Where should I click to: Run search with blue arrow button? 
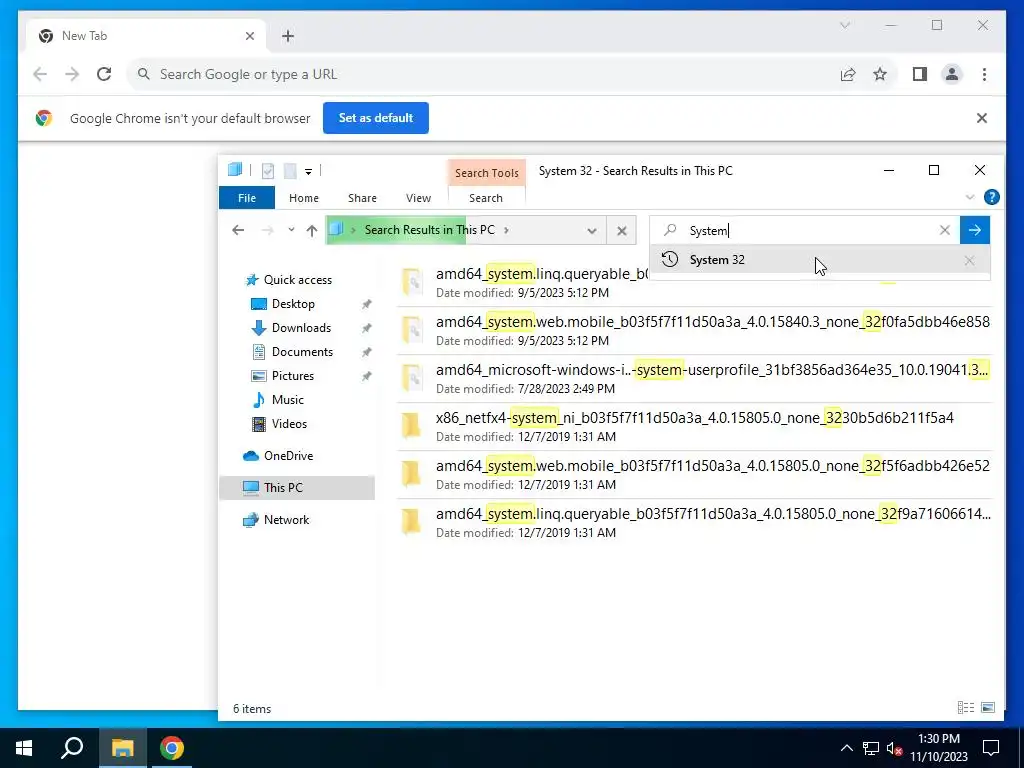tap(974, 230)
